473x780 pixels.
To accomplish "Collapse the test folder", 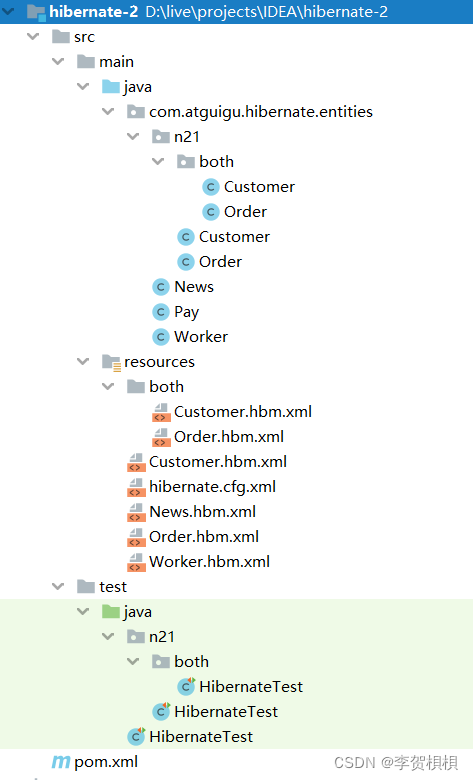I will click(x=58, y=586).
